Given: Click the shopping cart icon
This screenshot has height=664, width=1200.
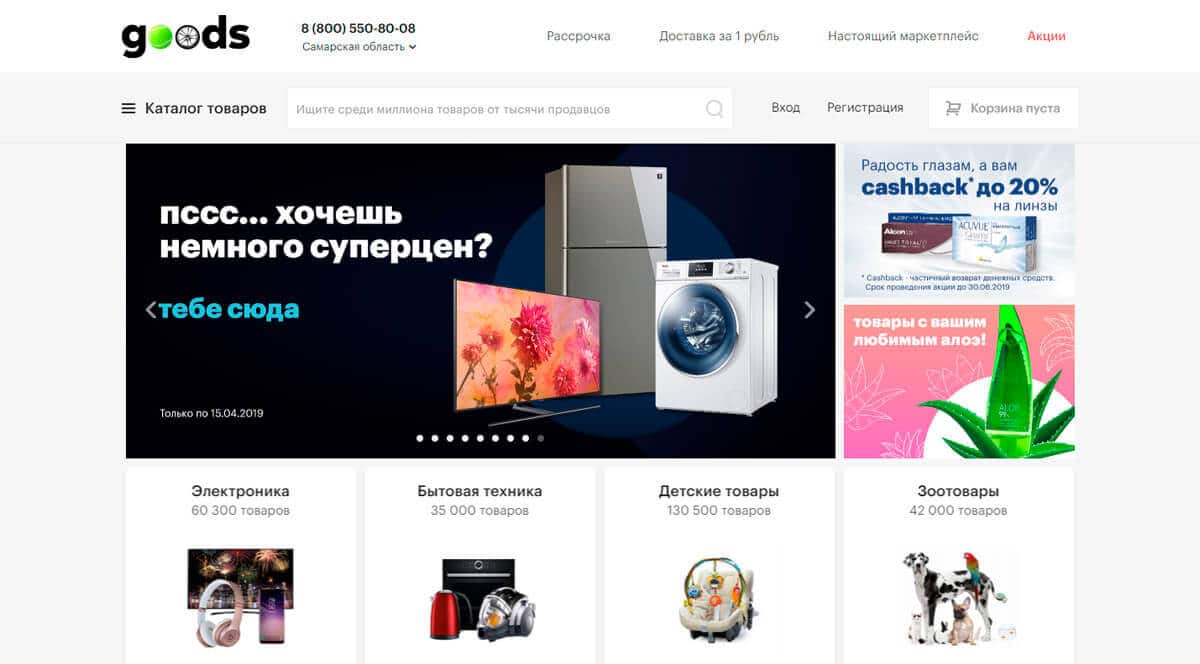Looking at the screenshot, I should [953, 108].
